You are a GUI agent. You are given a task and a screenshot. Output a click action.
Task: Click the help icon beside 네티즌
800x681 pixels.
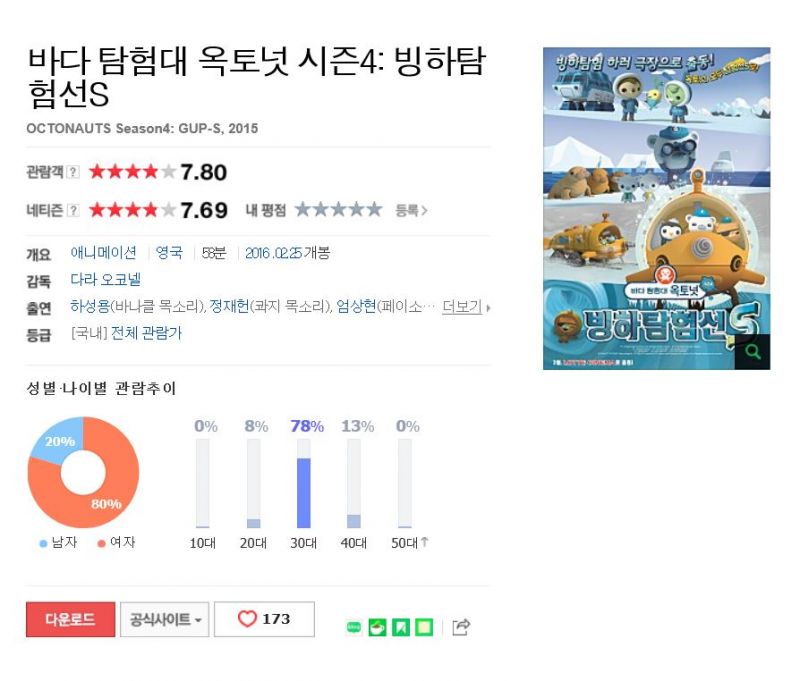coord(73,210)
